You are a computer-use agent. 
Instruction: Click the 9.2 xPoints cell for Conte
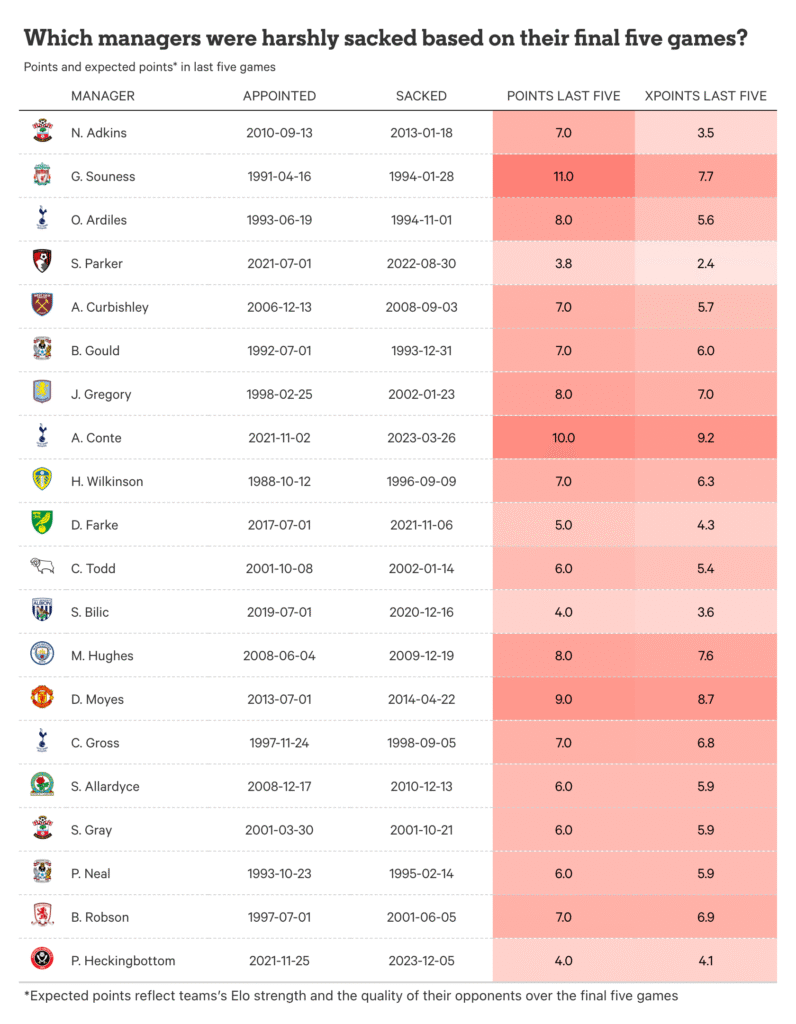[705, 437]
